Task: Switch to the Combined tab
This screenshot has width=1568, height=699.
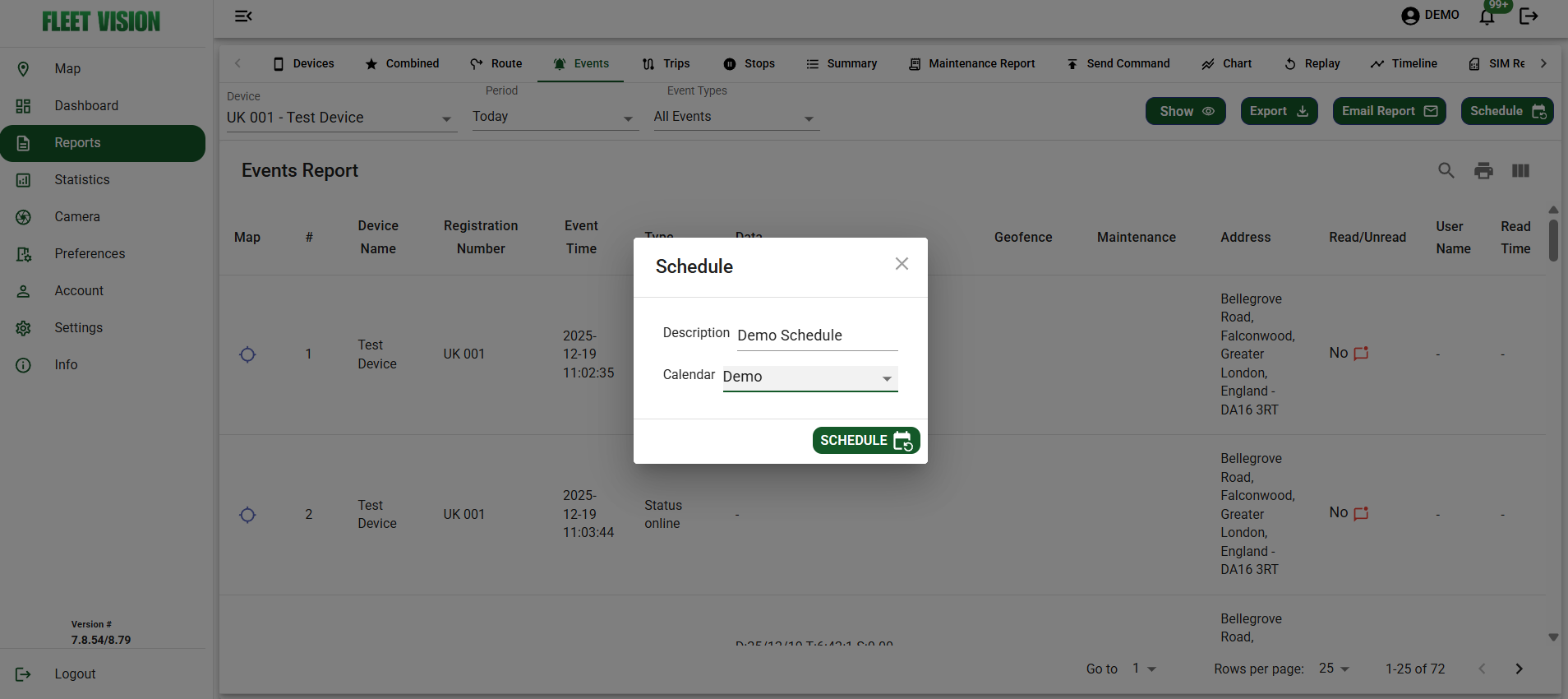Action: 402,63
